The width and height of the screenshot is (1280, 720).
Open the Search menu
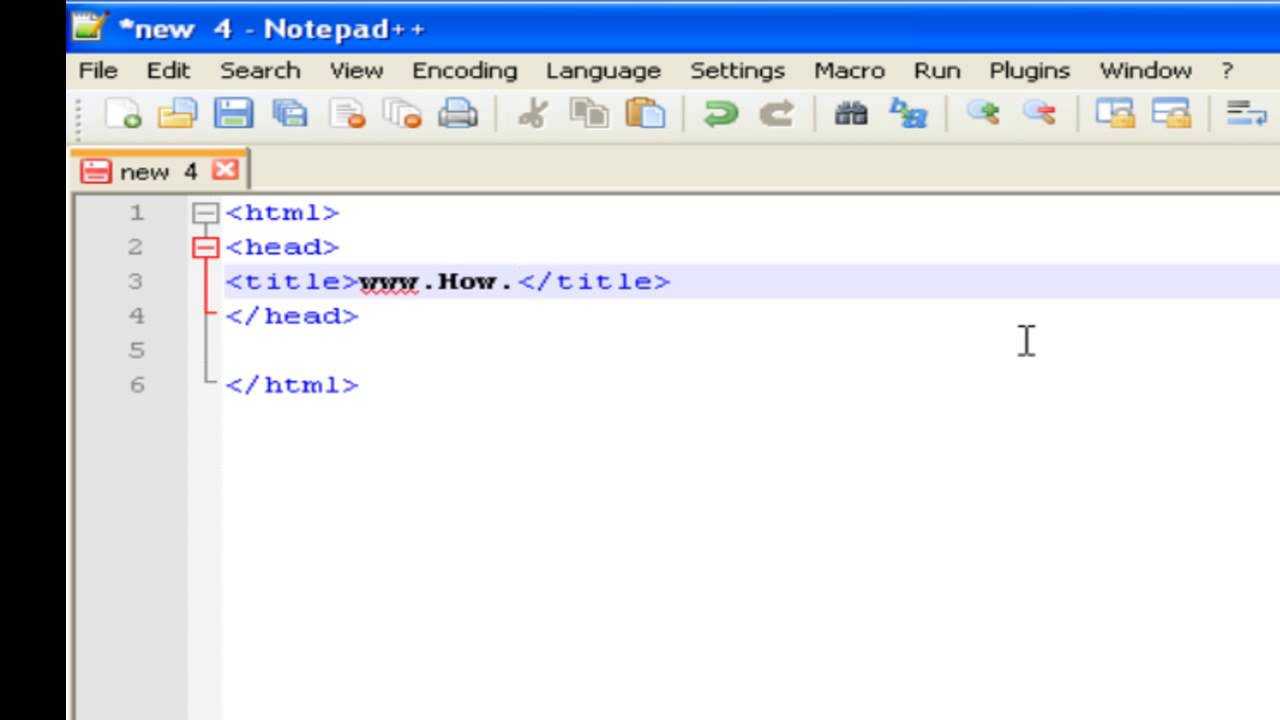tap(260, 71)
